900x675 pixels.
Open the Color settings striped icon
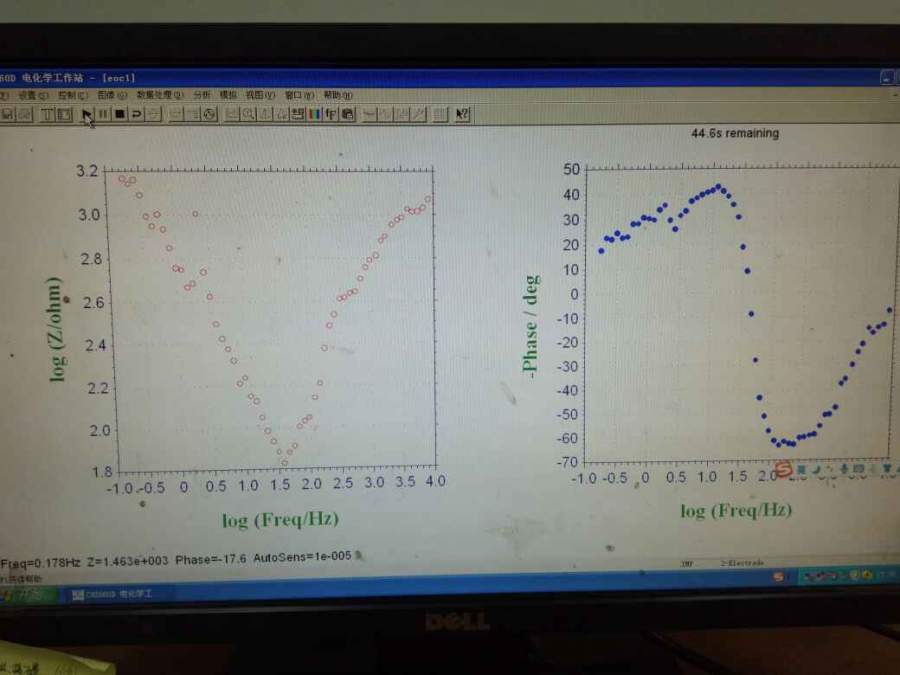coord(315,114)
